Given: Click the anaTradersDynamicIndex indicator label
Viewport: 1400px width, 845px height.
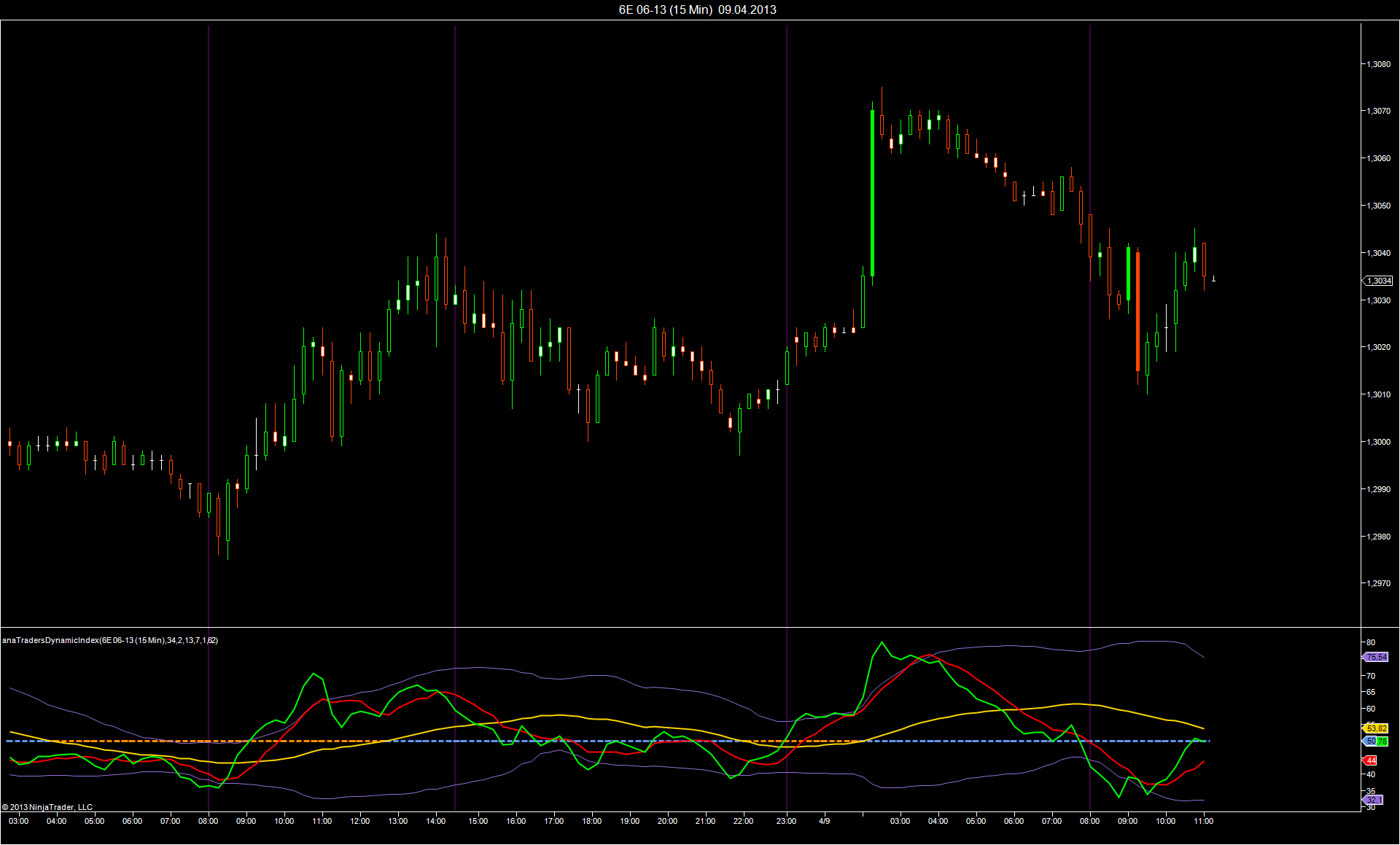Looking at the screenshot, I should click(x=109, y=640).
